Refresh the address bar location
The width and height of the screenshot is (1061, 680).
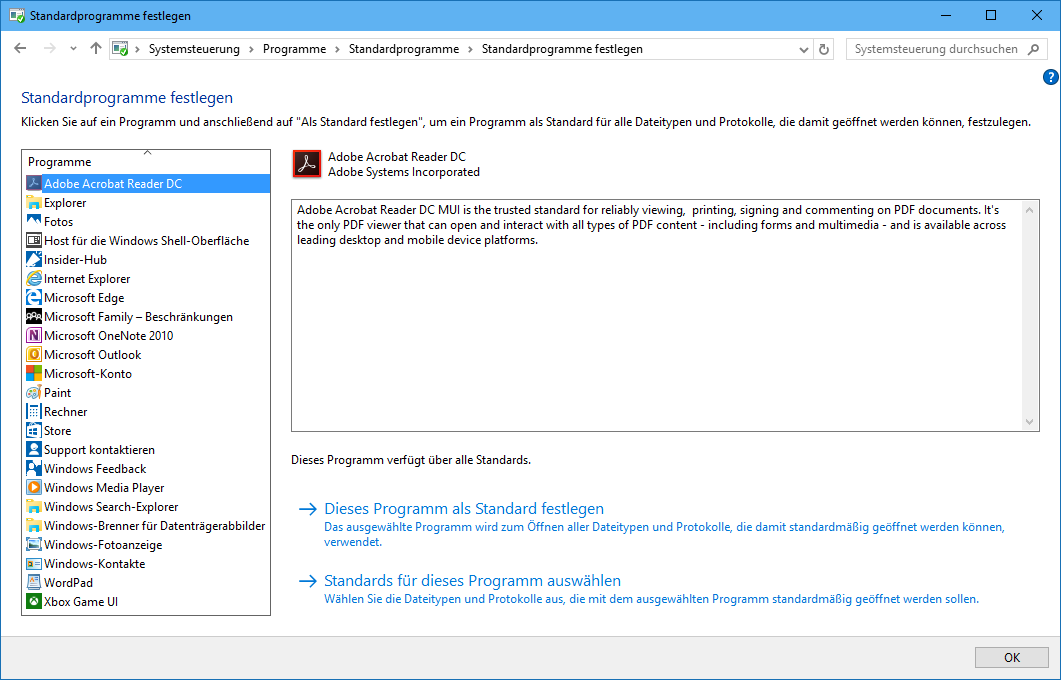[823, 49]
